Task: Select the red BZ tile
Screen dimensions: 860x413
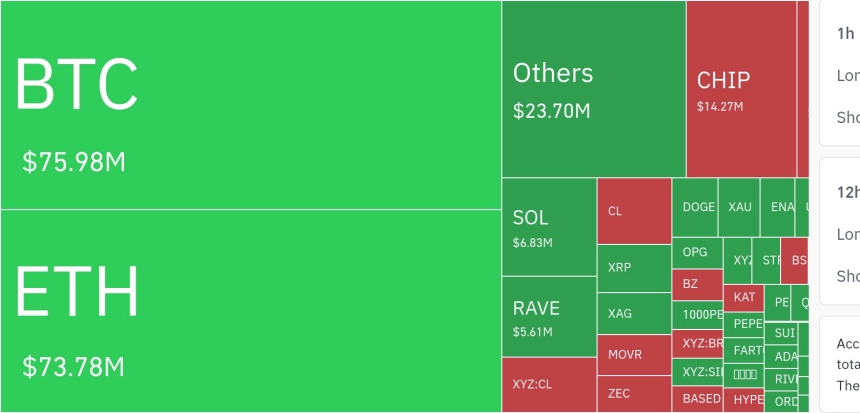Action: 697,284
